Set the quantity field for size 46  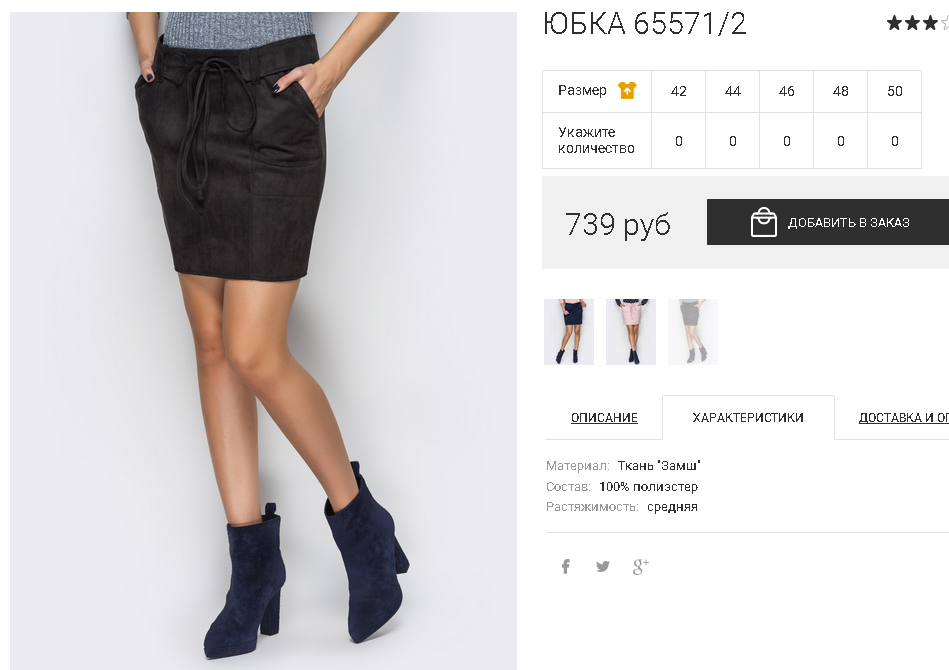click(786, 141)
